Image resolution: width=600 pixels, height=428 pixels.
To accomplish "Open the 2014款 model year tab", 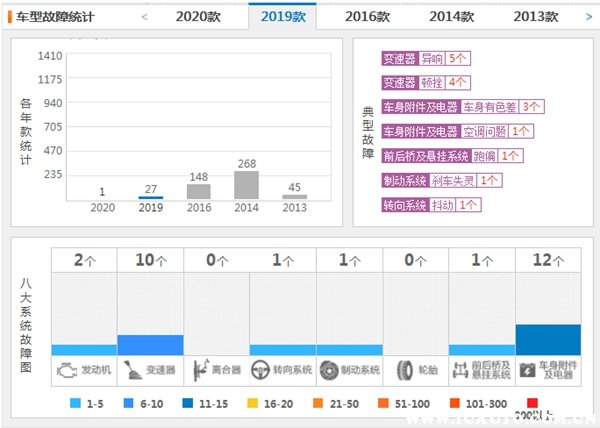I will coord(454,17).
